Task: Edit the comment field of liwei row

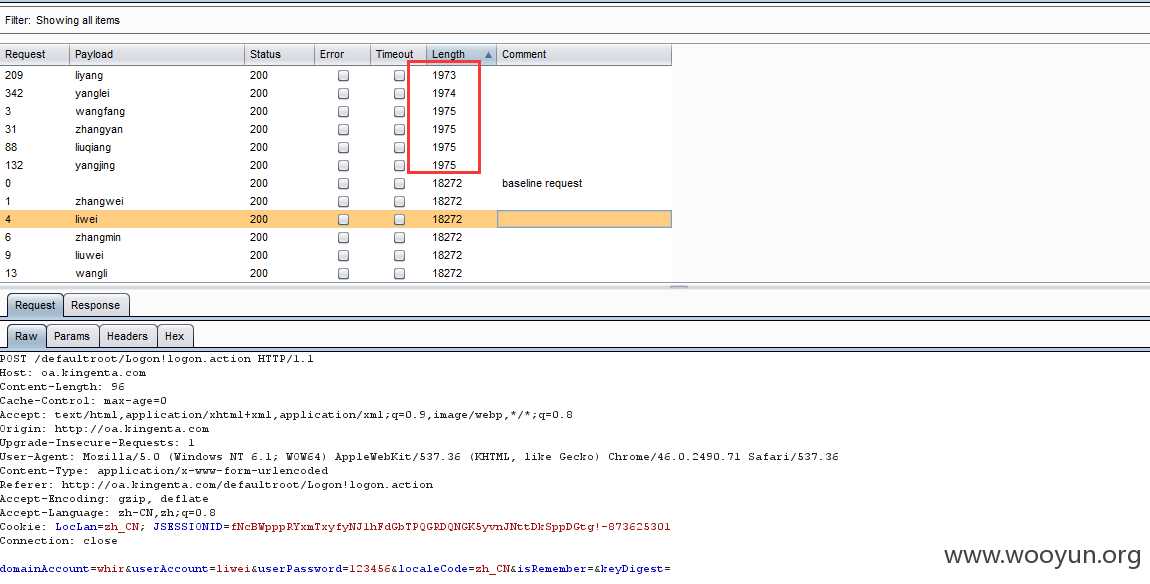Action: 584,219
